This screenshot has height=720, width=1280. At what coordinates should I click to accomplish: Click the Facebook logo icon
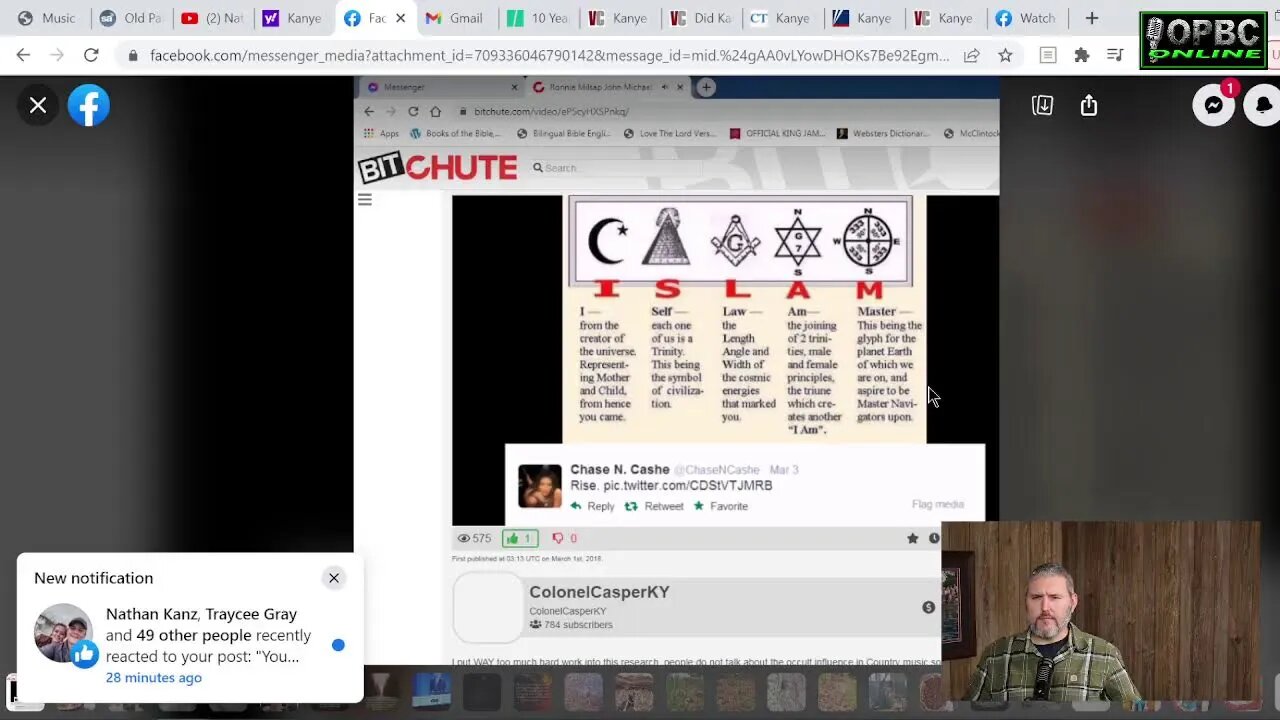coord(89,105)
